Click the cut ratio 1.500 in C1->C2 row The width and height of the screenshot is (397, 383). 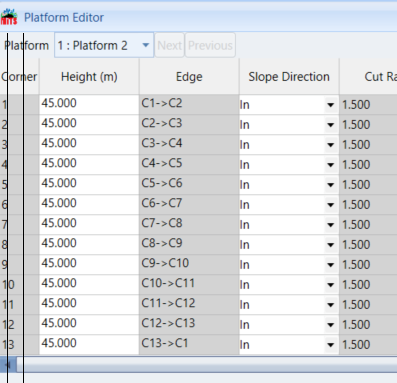pos(368,105)
